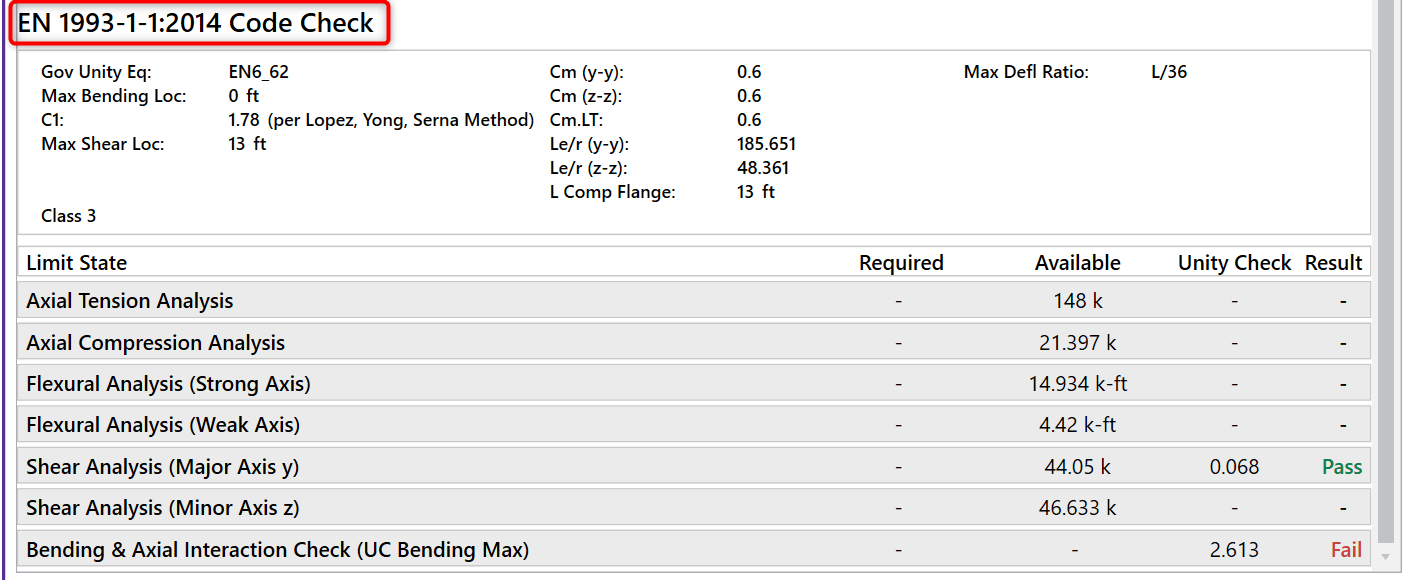
Task: Expand the Axial Tension Analysis row
Action: pos(130,301)
